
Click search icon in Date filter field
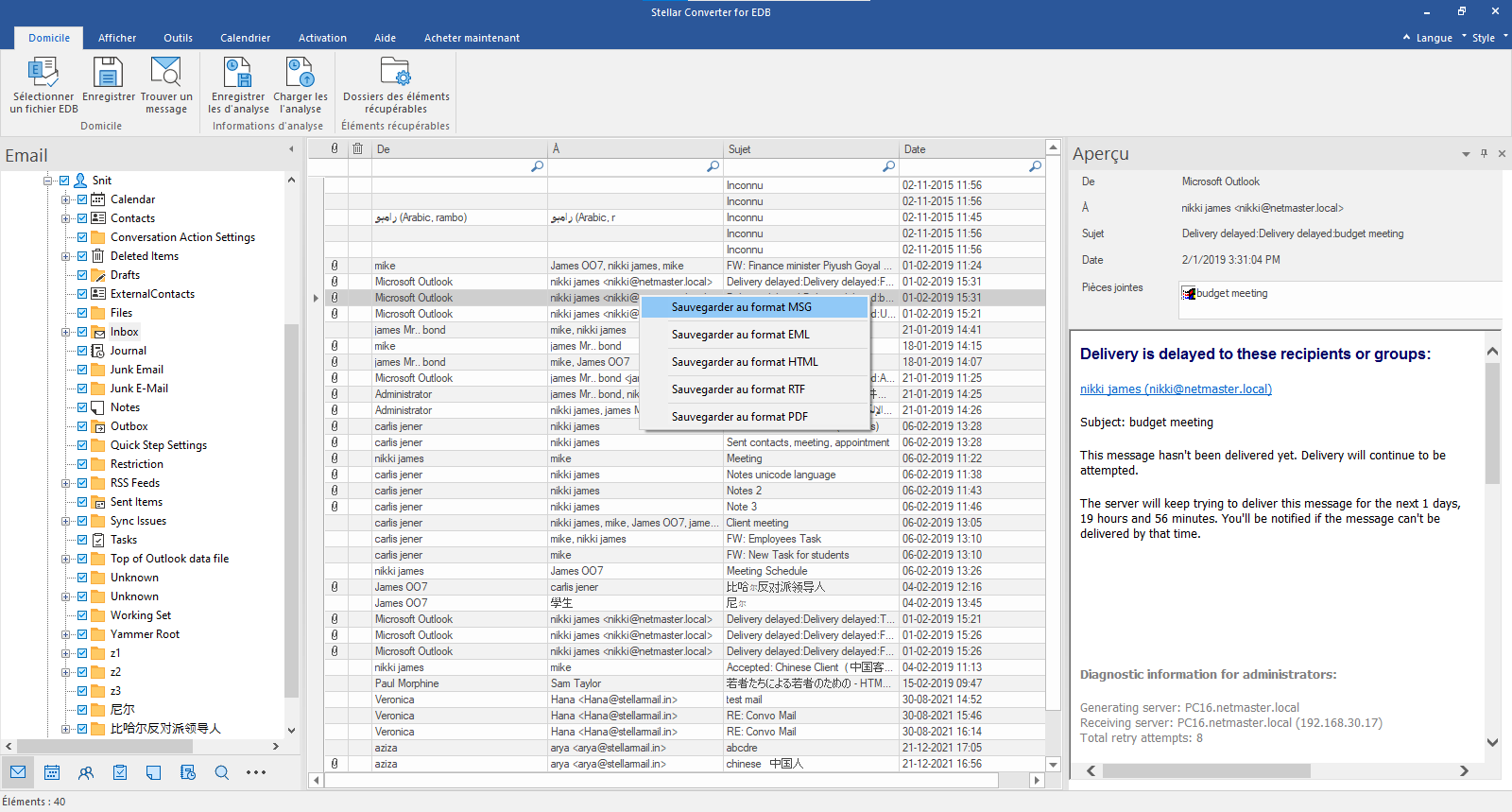(1035, 166)
